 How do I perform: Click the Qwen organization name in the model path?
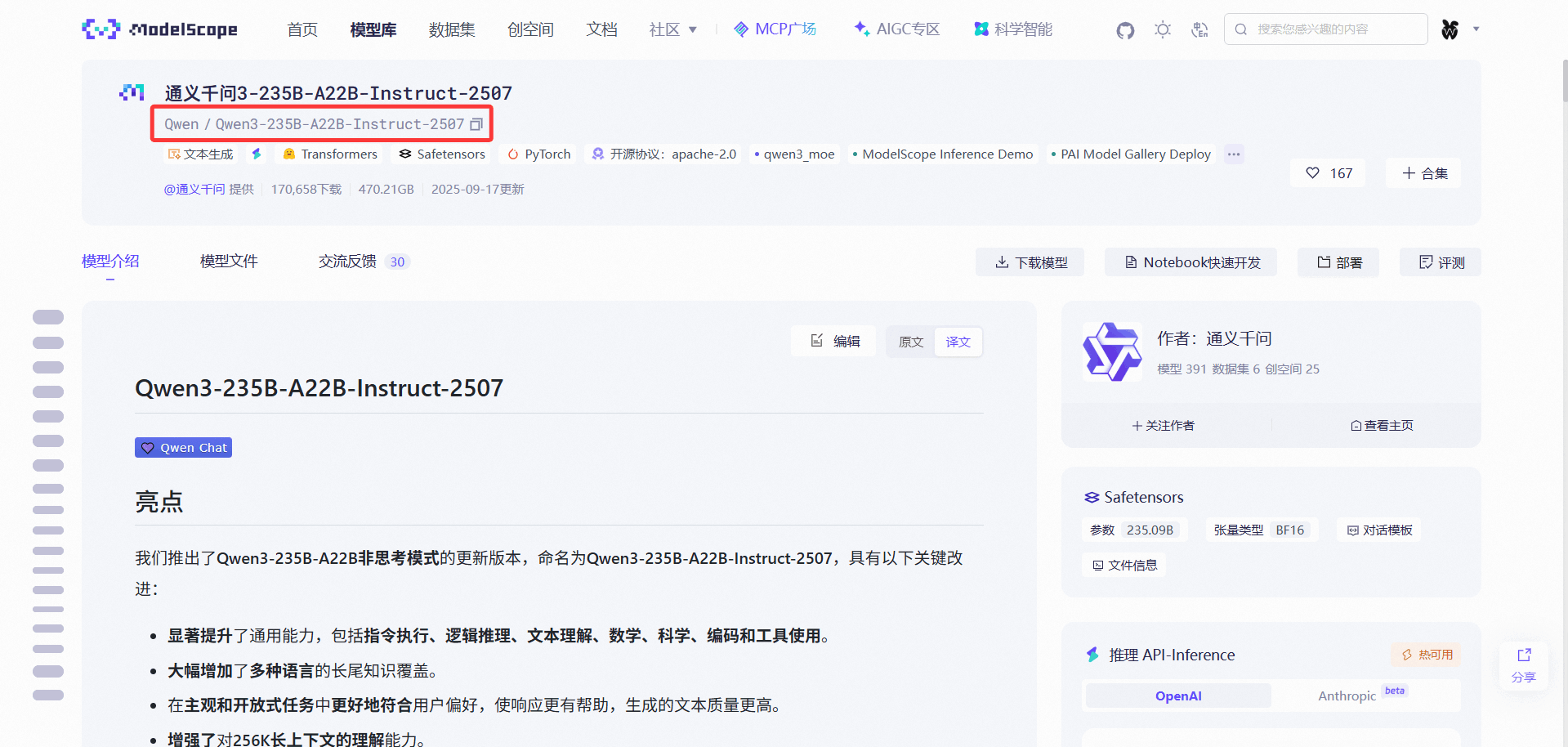(x=181, y=124)
